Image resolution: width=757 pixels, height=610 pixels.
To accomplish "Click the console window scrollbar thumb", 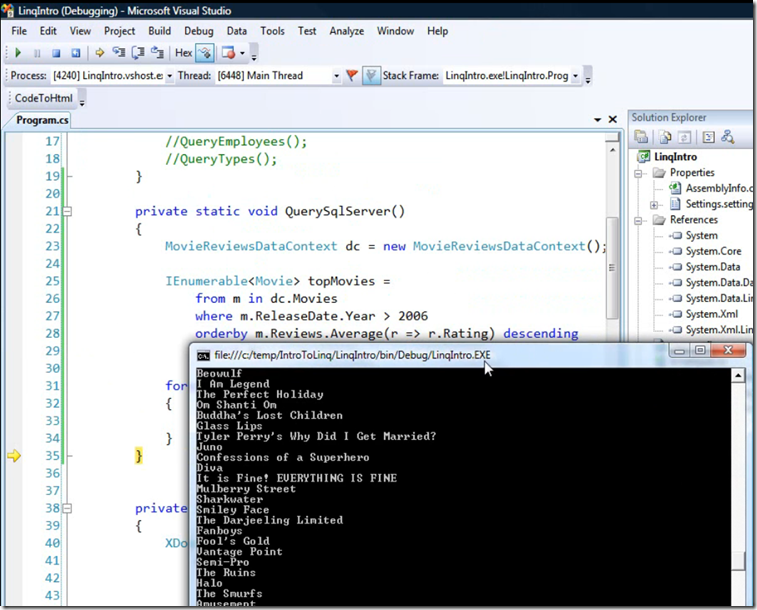I will pos(738,562).
